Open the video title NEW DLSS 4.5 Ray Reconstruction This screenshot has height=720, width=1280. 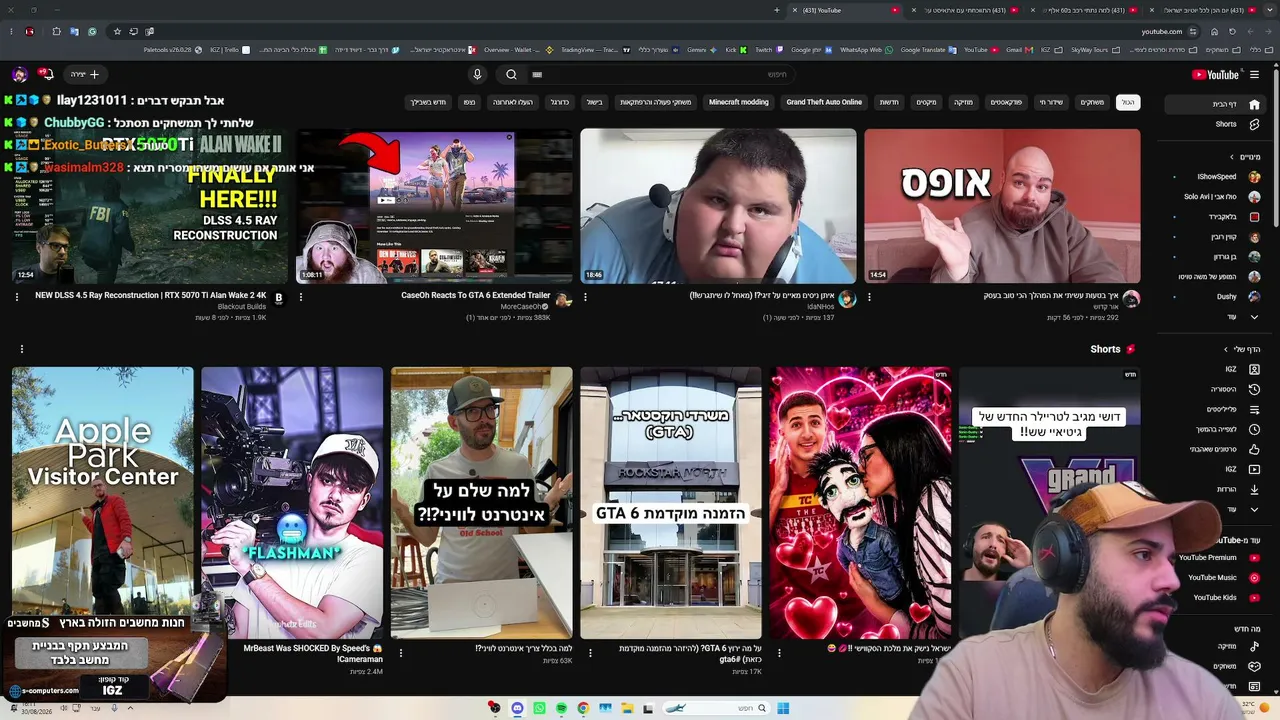(151, 296)
